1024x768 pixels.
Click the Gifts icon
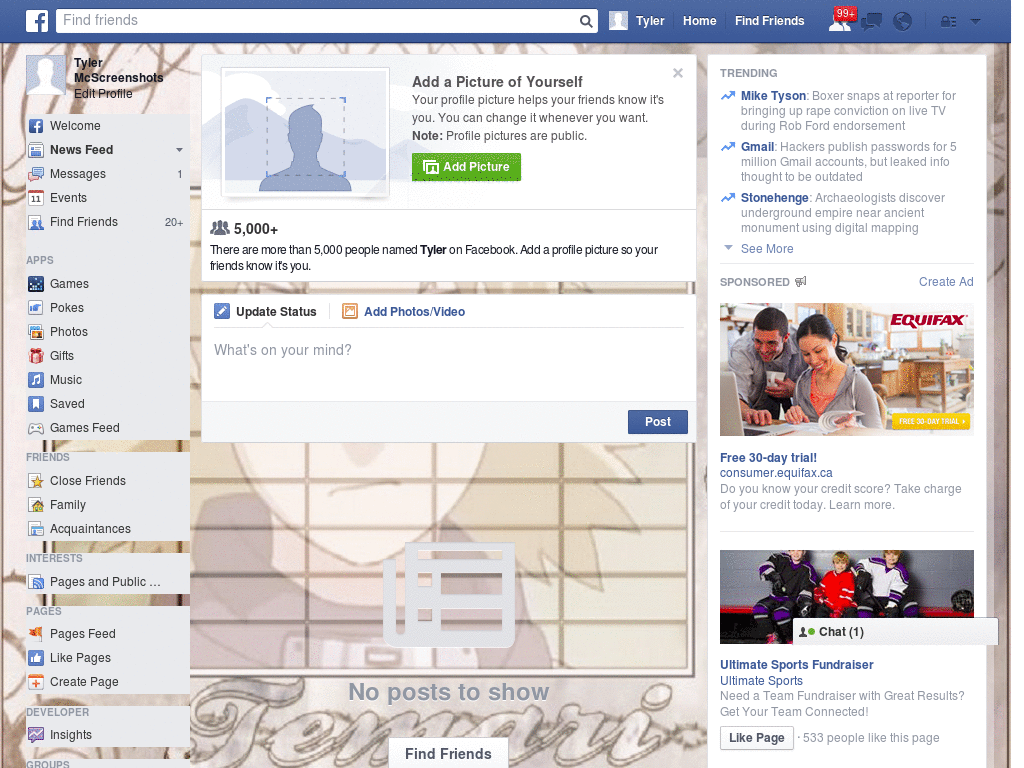click(36, 356)
